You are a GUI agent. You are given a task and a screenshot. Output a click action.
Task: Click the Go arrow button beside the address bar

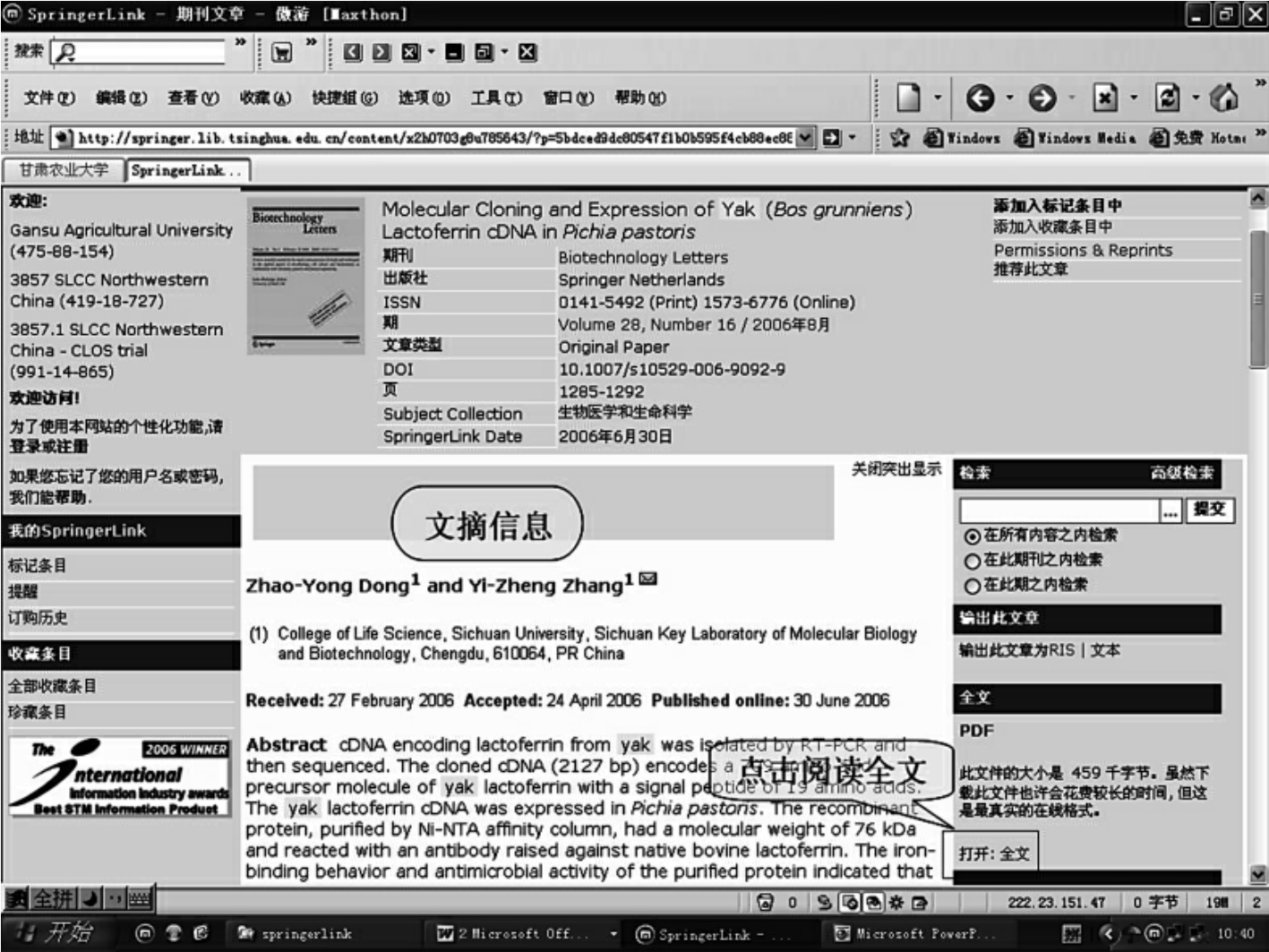(831, 138)
